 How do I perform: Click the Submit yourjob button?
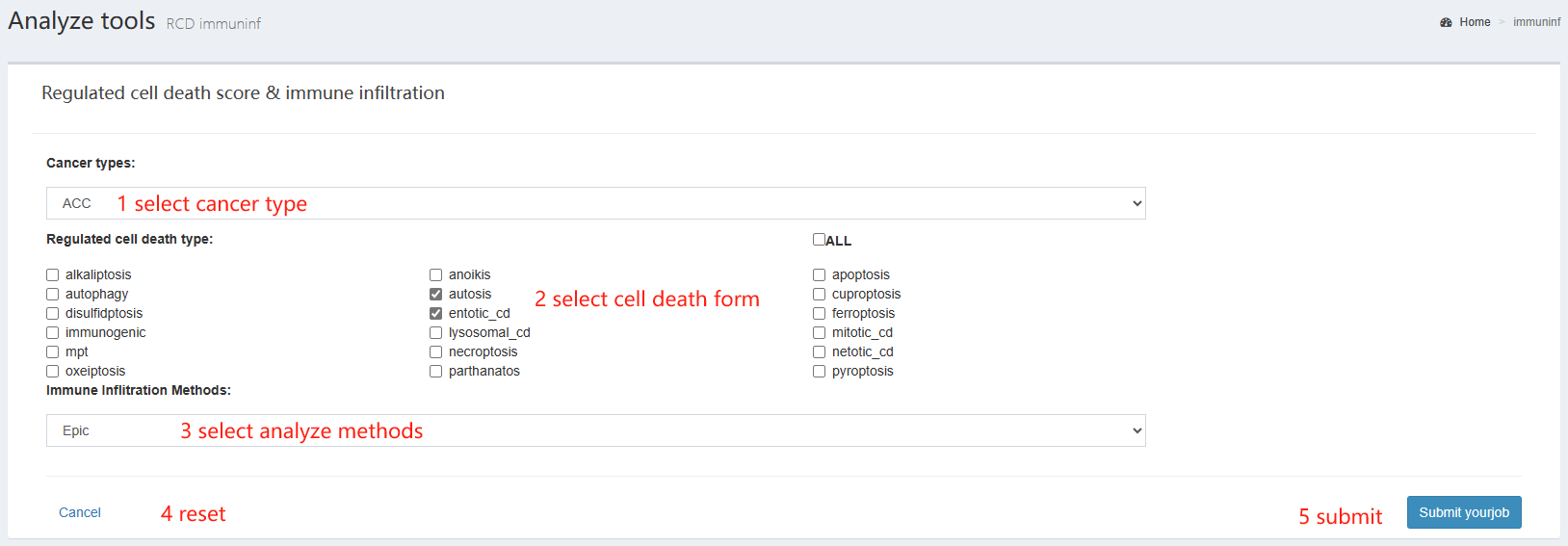tap(1464, 512)
